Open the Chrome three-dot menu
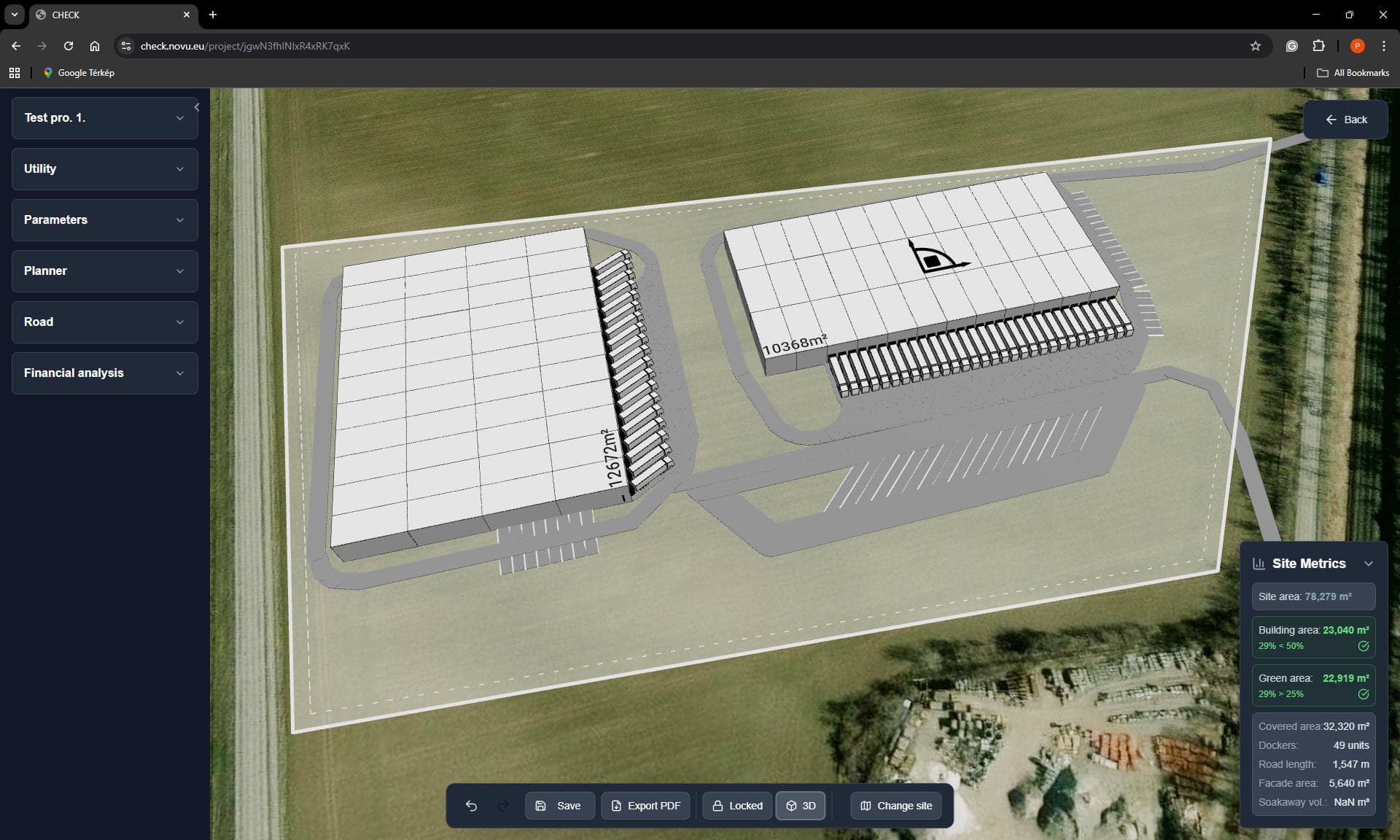The image size is (1400, 840). pos(1384,46)
